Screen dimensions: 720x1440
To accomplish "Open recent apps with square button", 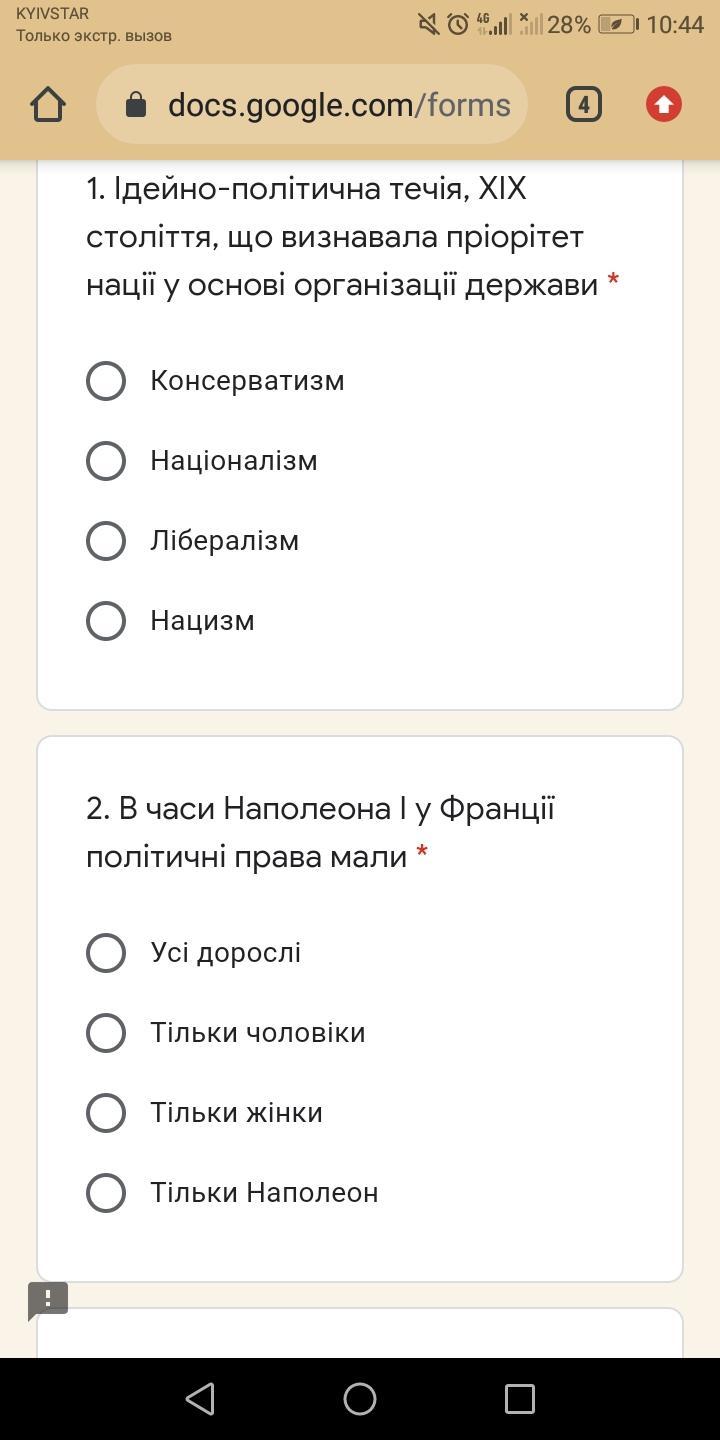I will [519, 1398].
